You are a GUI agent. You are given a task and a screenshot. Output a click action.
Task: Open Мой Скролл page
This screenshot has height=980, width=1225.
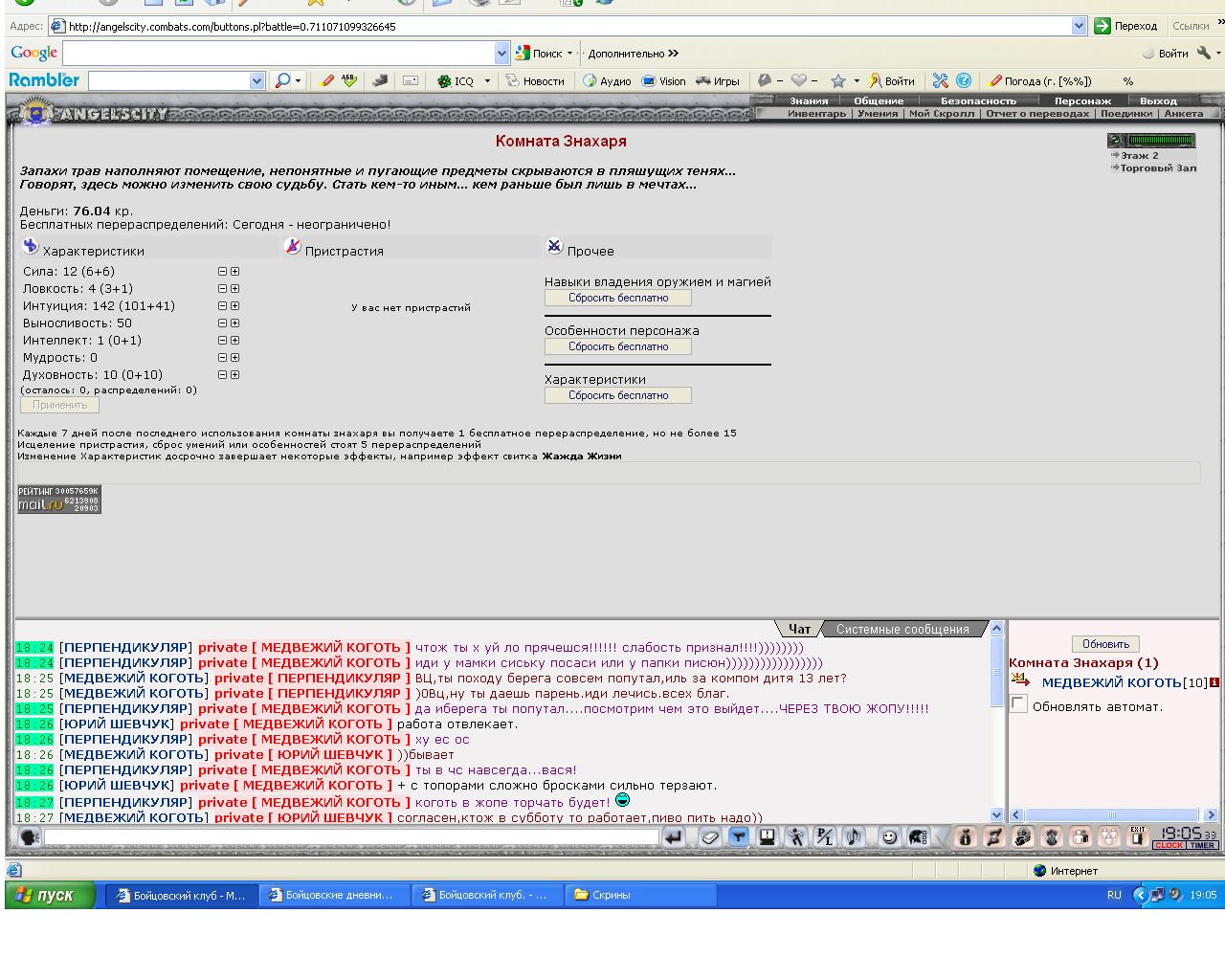(x=942, y=113)
